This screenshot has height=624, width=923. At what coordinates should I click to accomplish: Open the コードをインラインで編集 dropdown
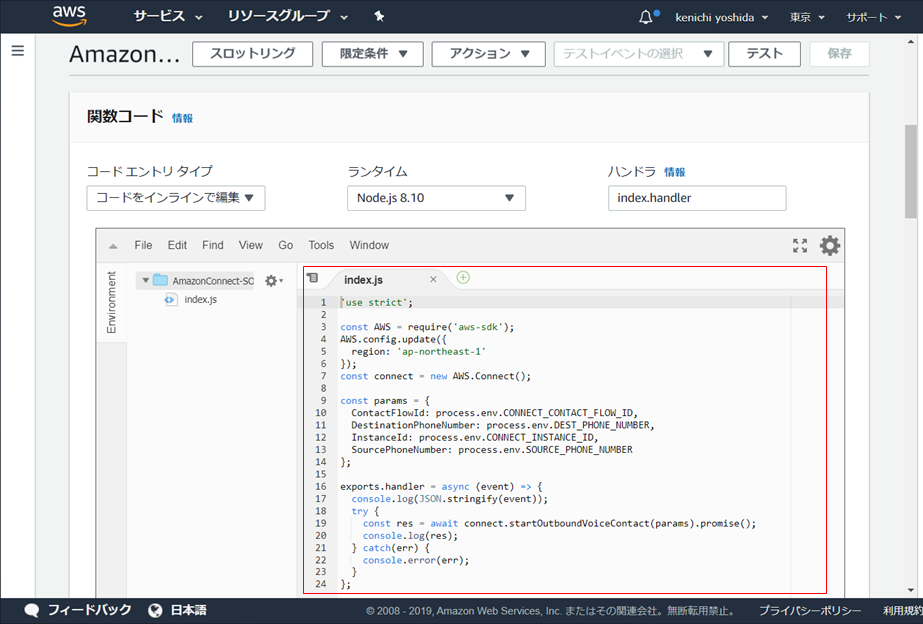click(175, 198)
